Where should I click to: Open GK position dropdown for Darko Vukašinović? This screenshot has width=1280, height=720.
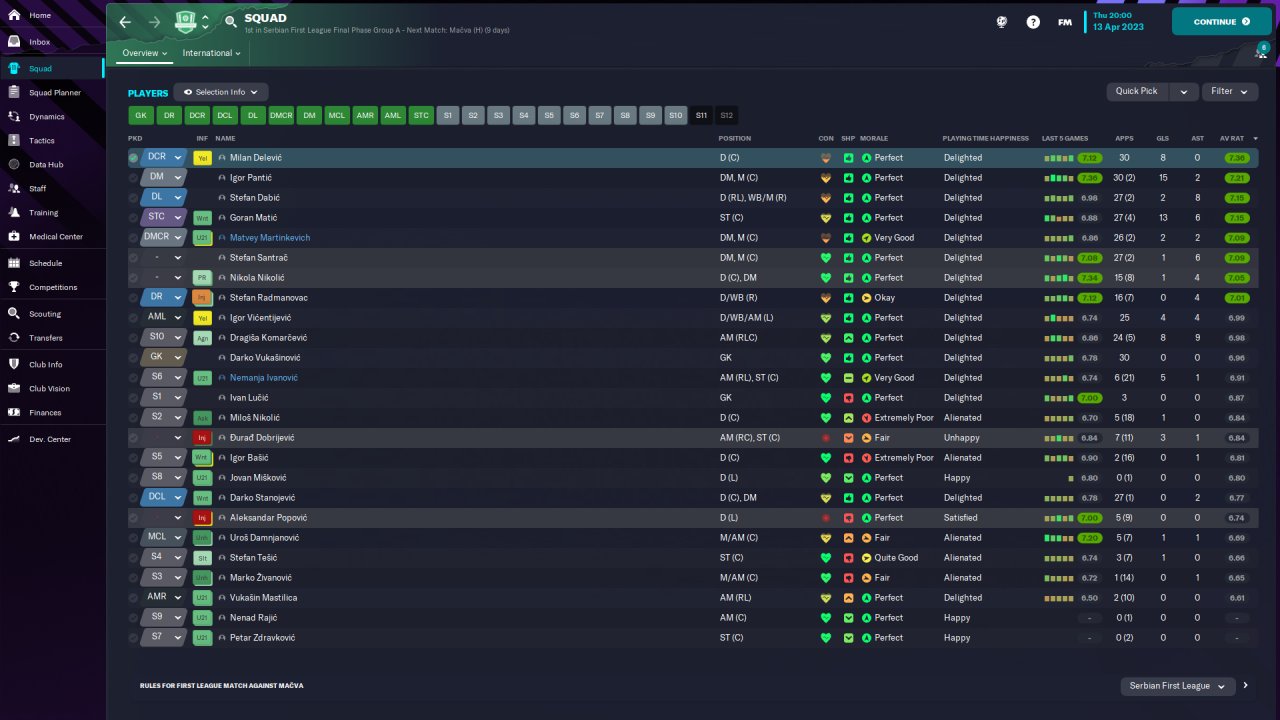click(164, 358)
